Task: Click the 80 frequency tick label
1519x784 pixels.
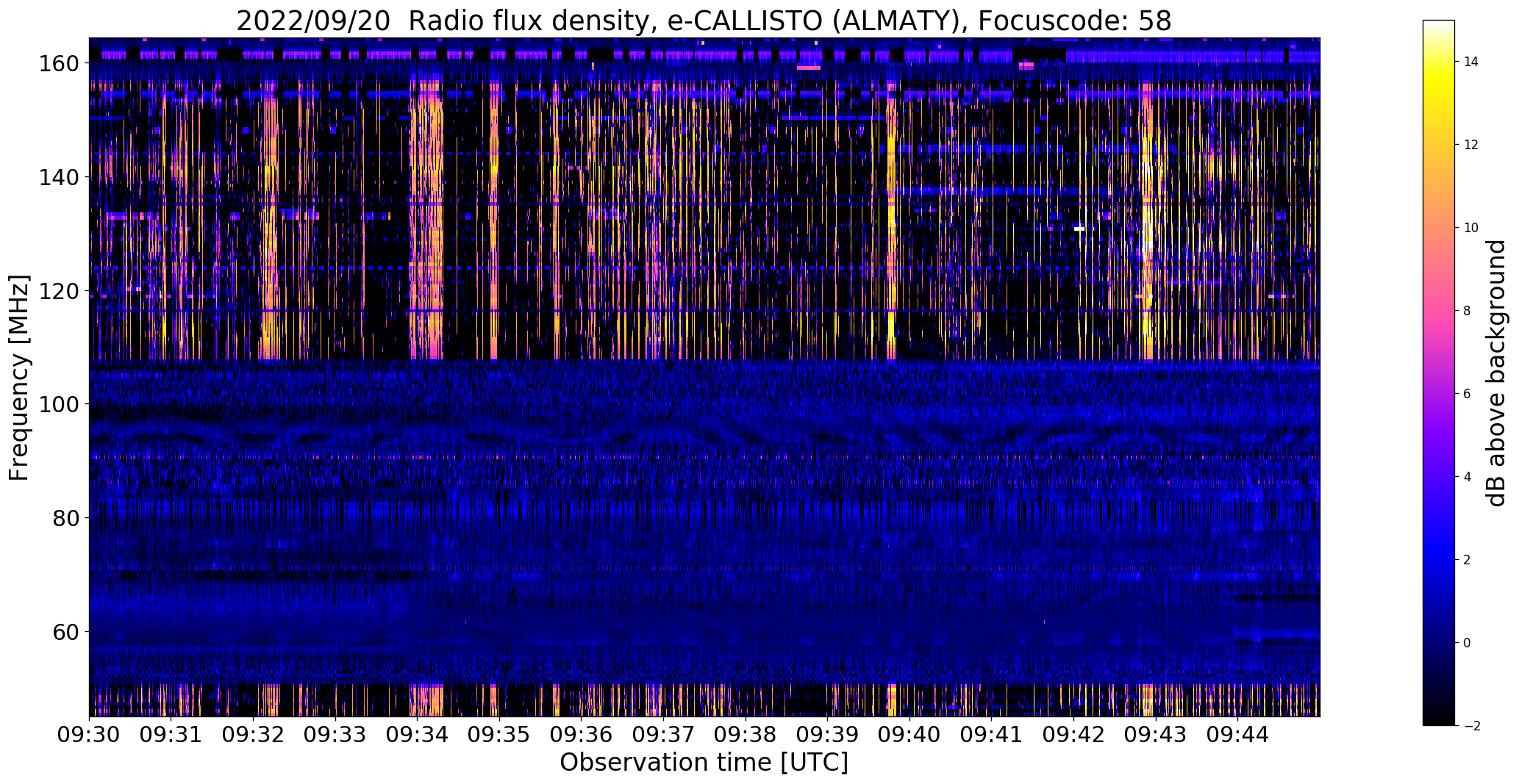Action: point(68,518)
